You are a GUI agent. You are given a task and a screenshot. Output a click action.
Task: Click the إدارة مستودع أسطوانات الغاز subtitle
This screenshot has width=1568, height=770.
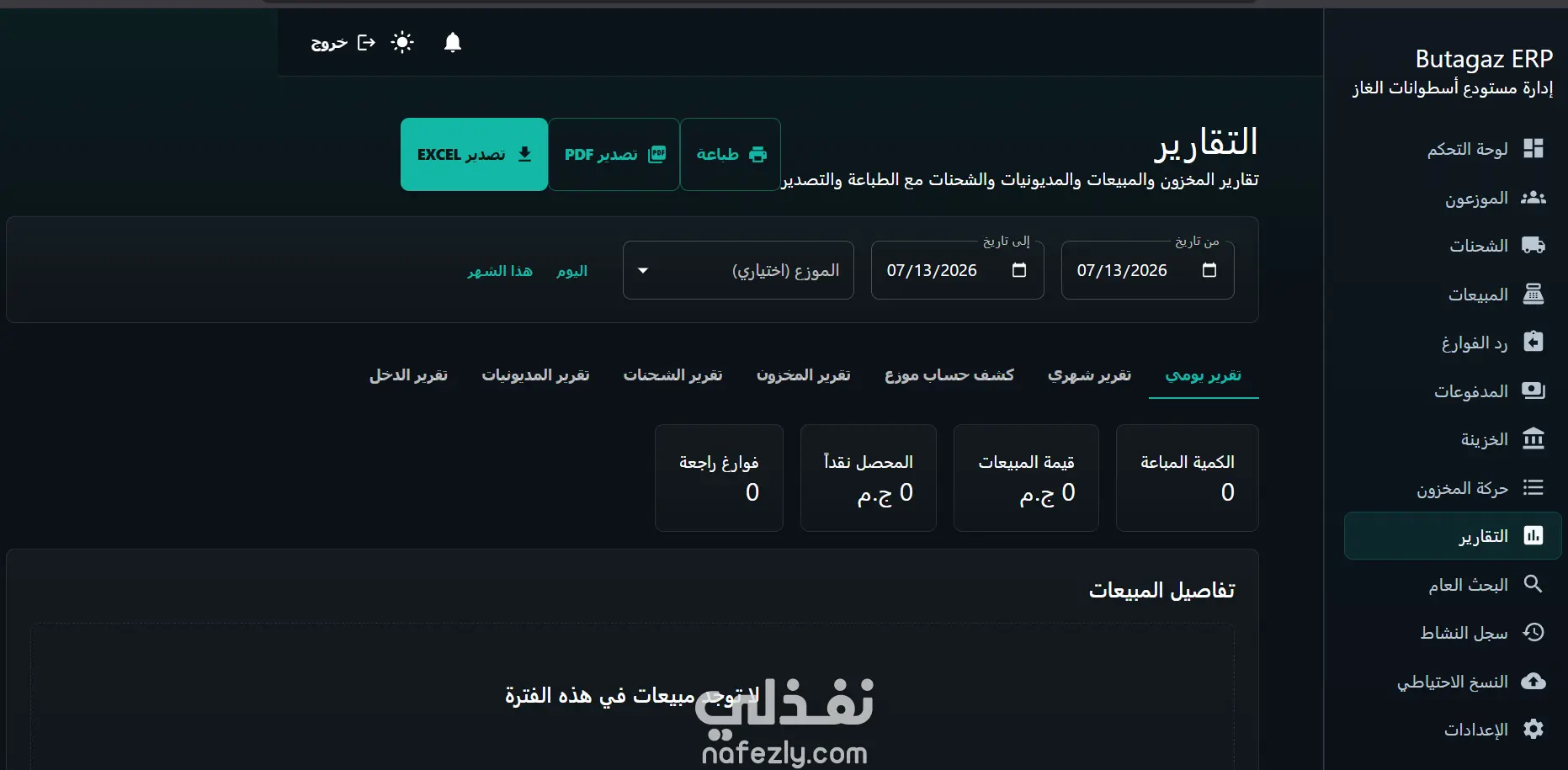coord(1453,88)
